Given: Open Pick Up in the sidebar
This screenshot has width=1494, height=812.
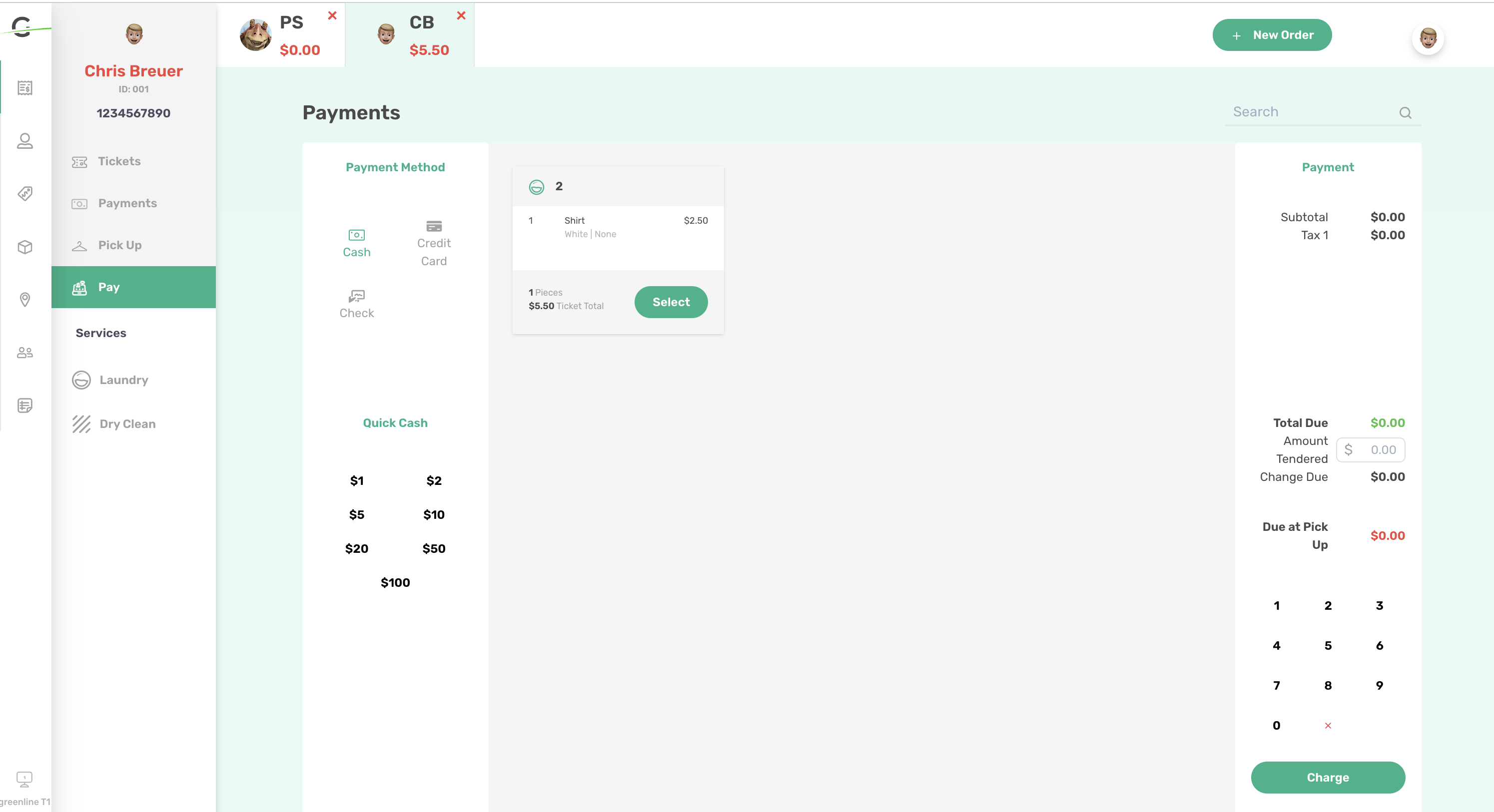Looking at the screenshot, I should point(119,245).
